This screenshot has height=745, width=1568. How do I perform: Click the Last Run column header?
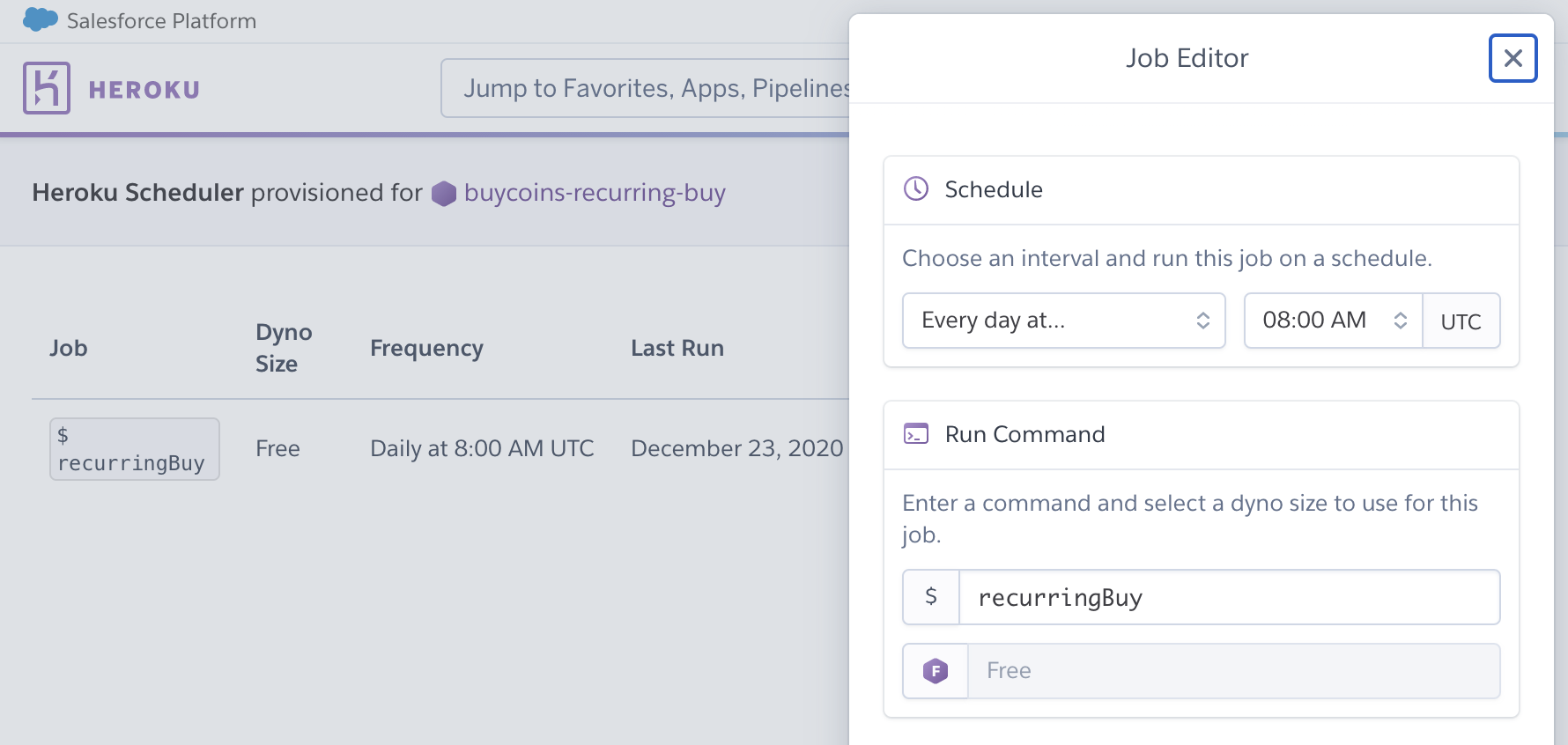(x=677, y=348)
